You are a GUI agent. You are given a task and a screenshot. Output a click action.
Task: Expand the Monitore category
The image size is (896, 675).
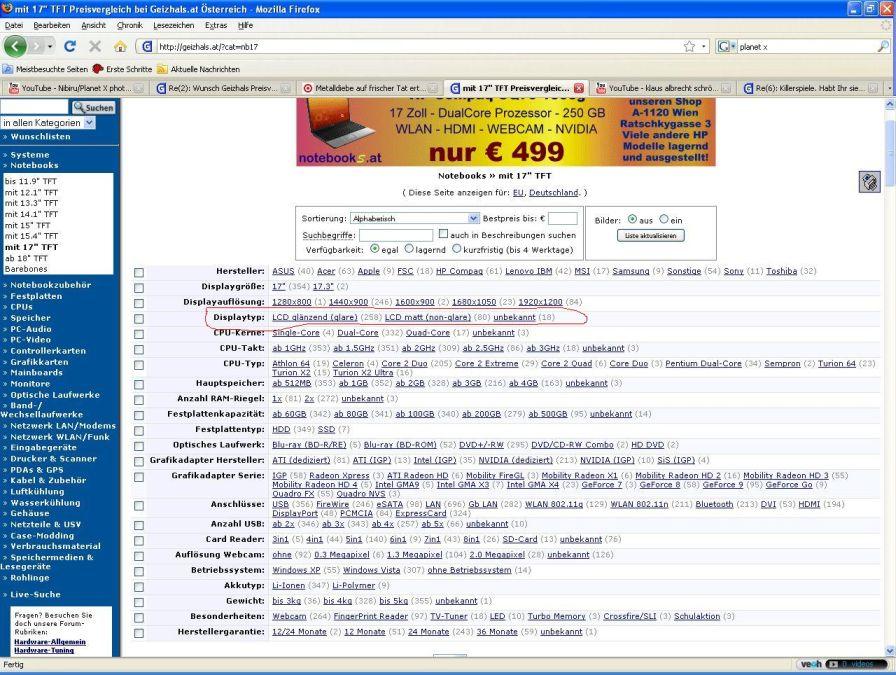click(x=30, y=384)
